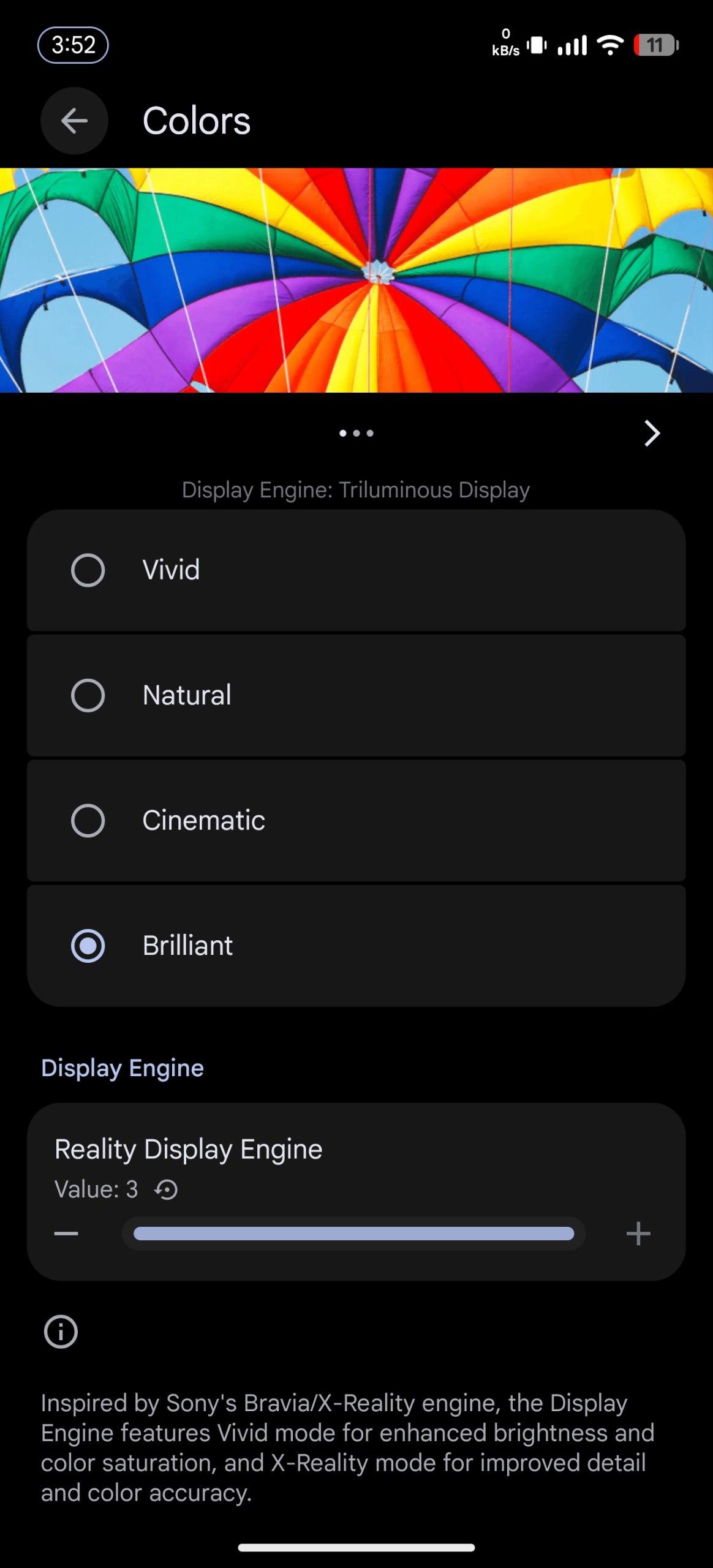Tap the 3:52 clock in status bar
This screenshot has width=713, height=1568.
point(73,45)
